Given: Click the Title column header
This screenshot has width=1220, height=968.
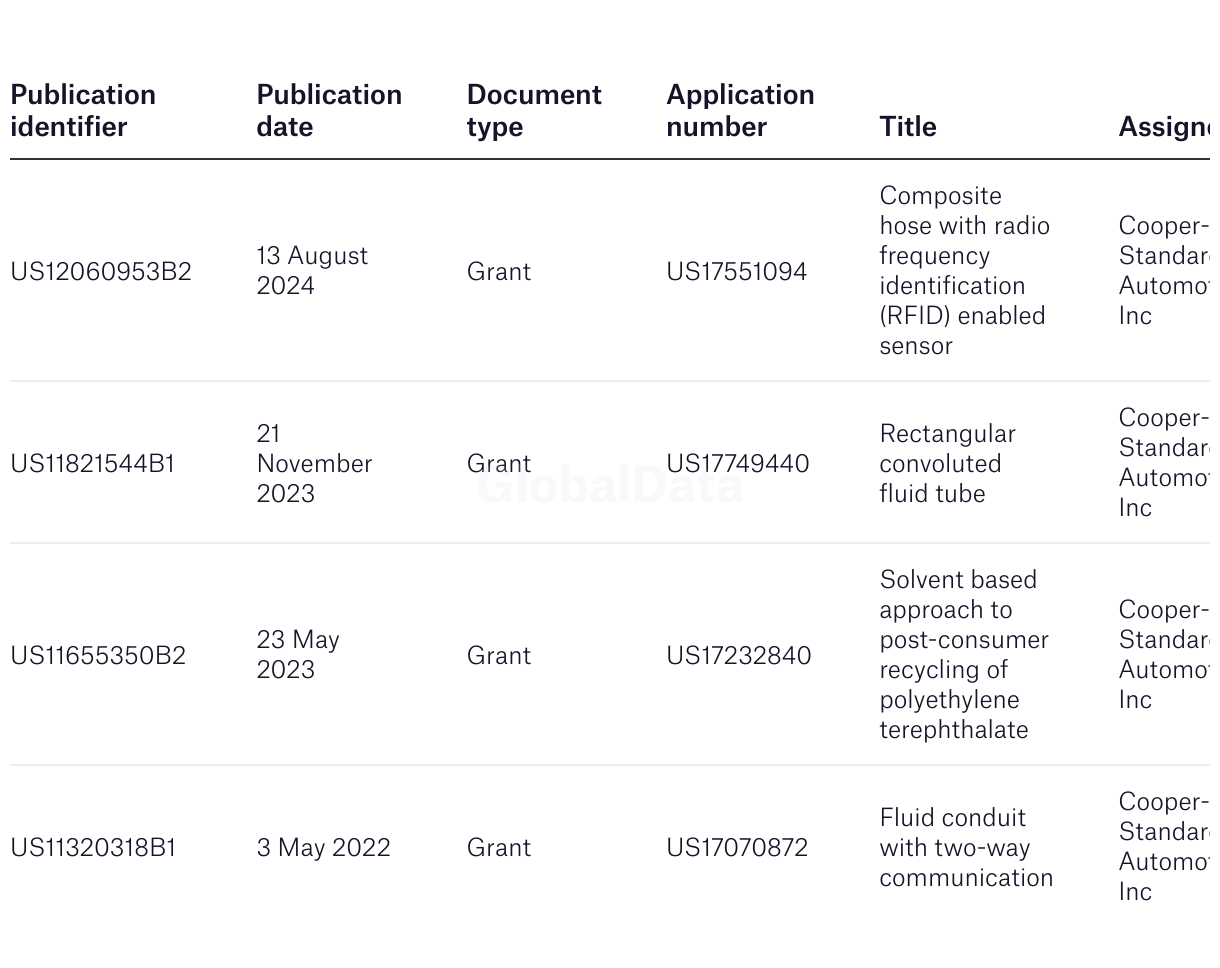Looking at the screenshot, I should pos(908,127).
